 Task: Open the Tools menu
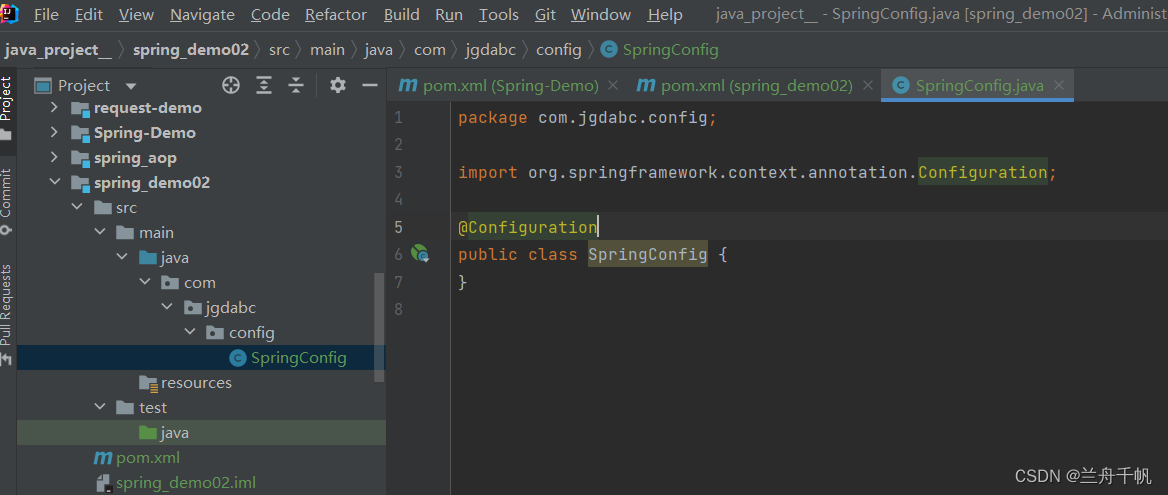click(x=498, y=15)
